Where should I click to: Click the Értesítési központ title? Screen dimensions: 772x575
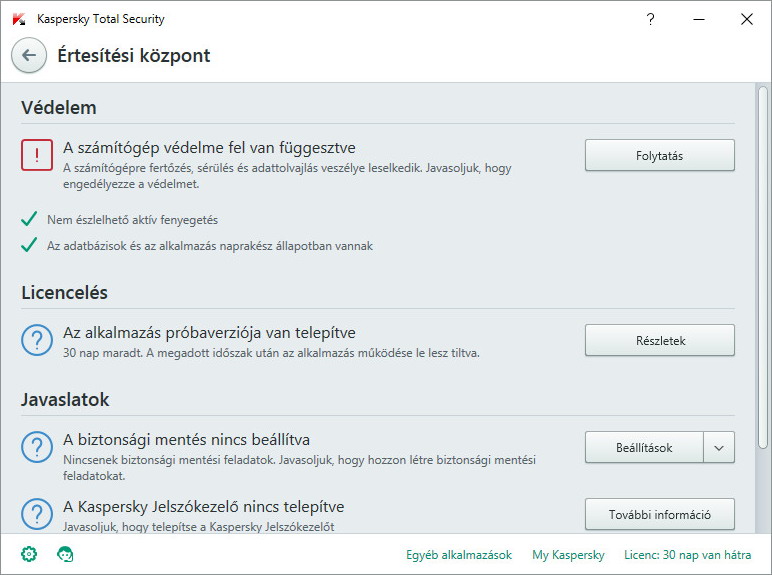134,55
